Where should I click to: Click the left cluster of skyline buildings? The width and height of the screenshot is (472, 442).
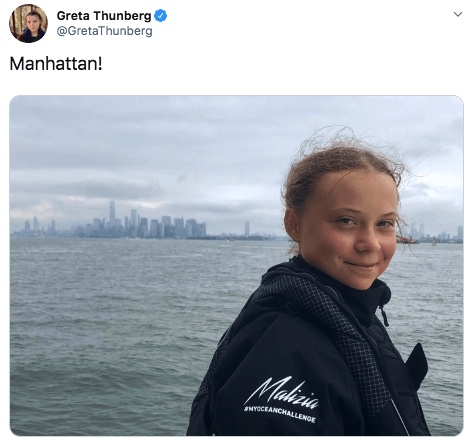pyautogui.click(x=40, y=228)
